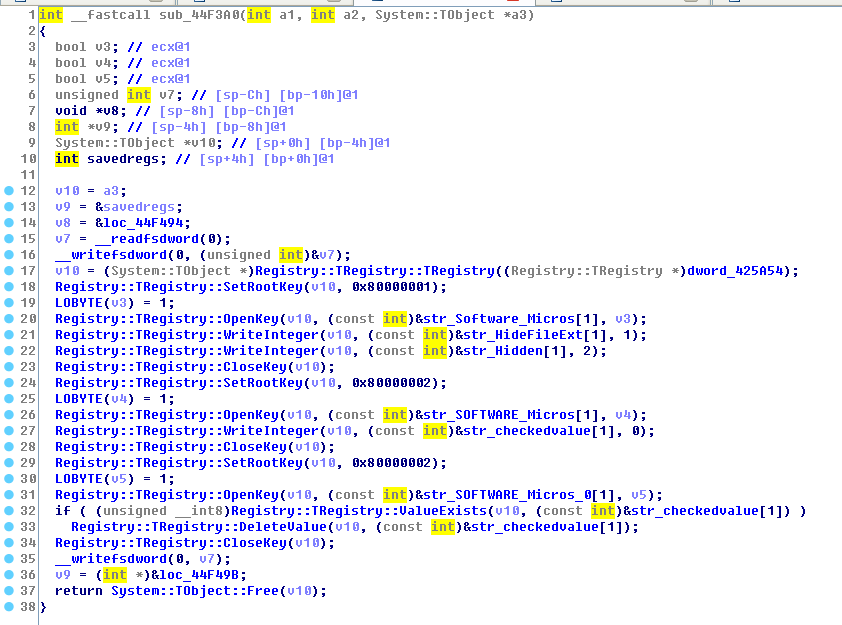842x625 pixels.
Task: Click the gutter dot on line 15
Action: [9, 238]
